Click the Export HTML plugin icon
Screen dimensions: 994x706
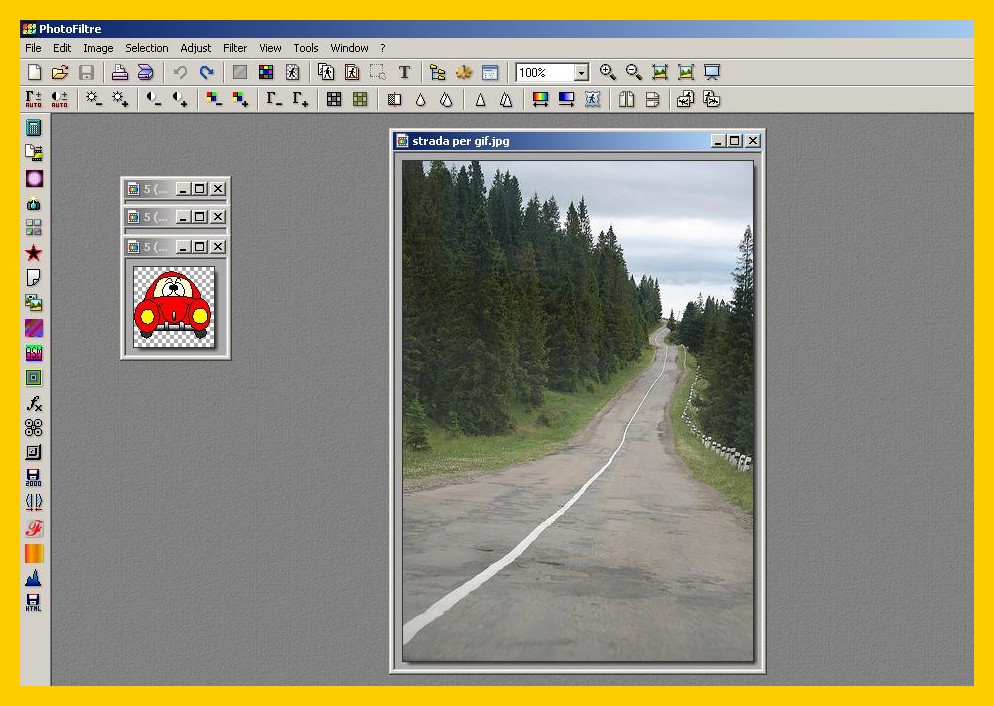point(34,602)
